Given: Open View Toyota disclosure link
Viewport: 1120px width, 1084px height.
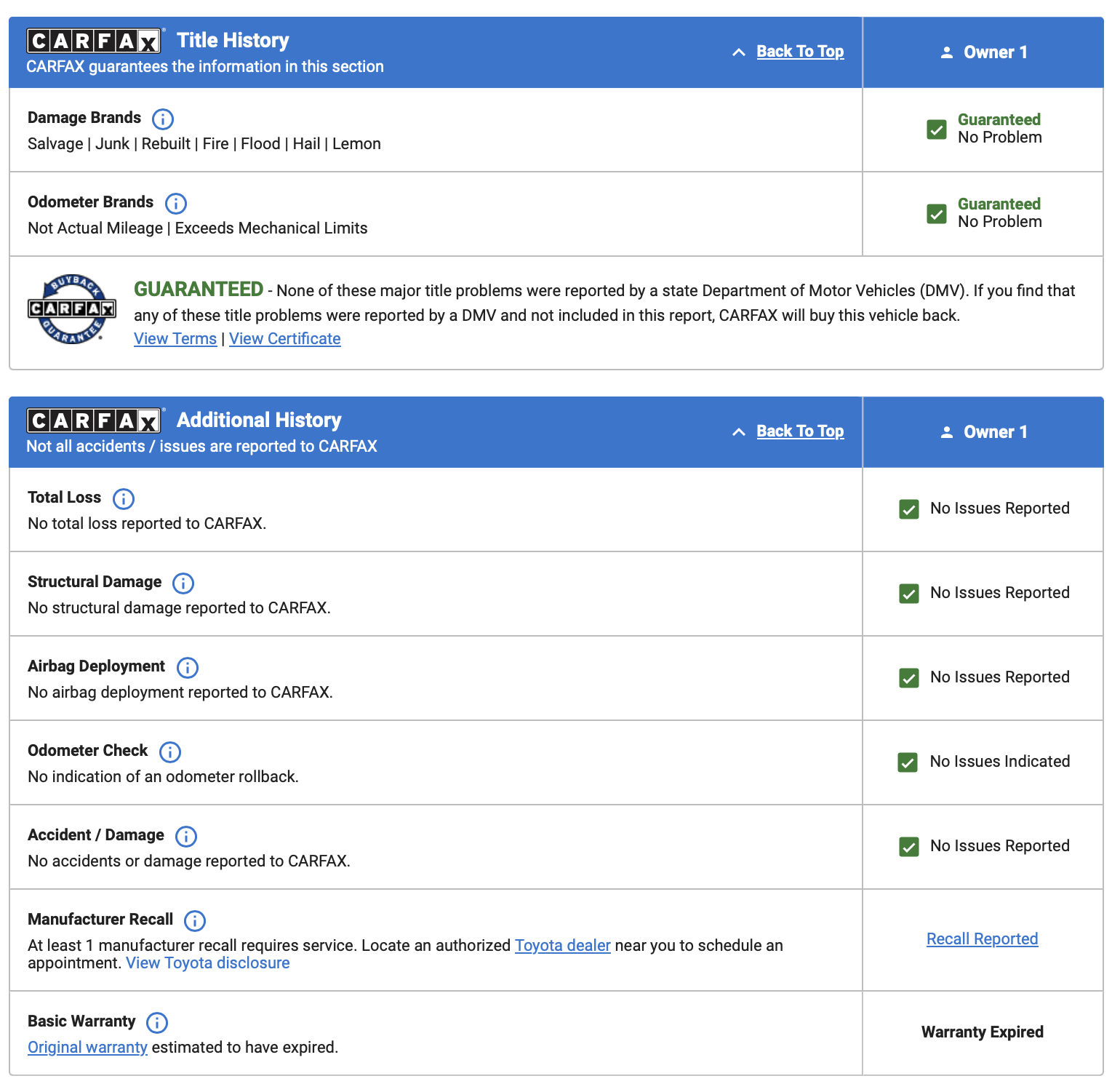Looking at the screenshot, I should click(x=208, y=963).
